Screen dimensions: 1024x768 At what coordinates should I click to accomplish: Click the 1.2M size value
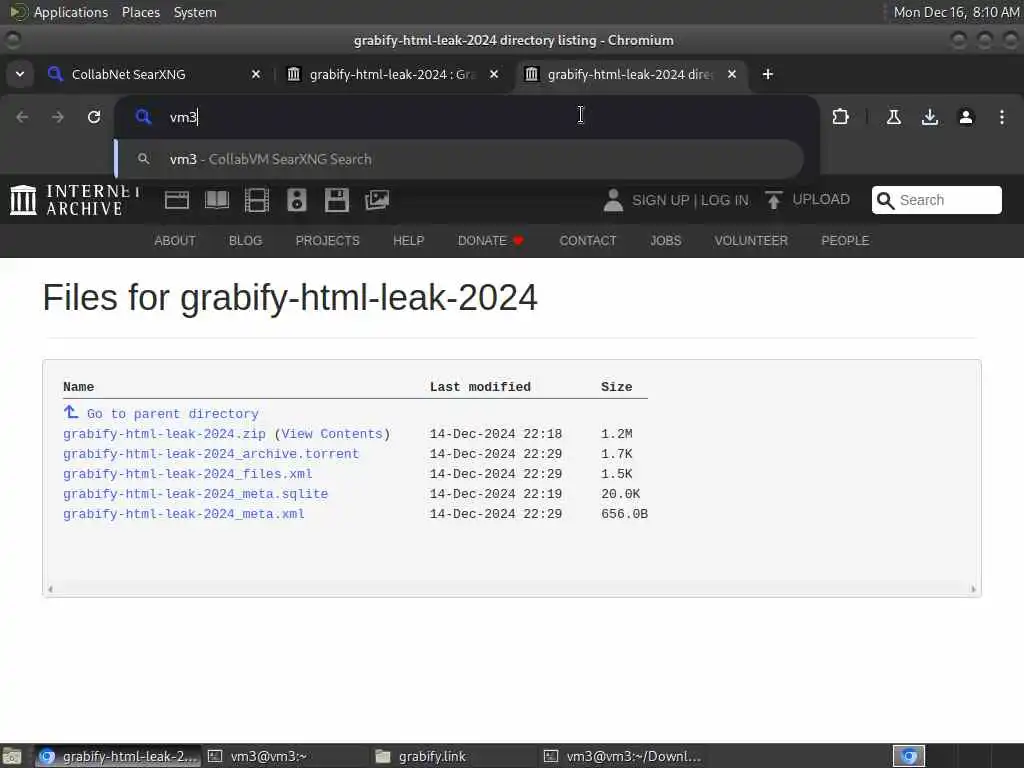click(616, 434)
